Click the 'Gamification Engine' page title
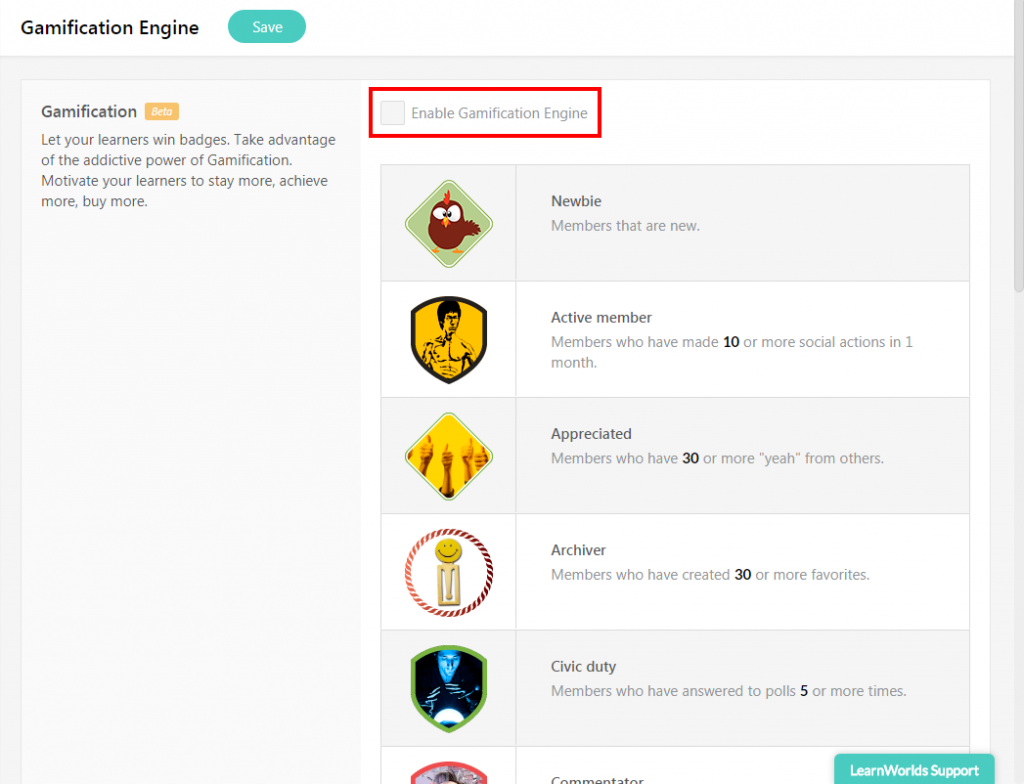This screenshot has width=1024, height=784. point(110,27)
